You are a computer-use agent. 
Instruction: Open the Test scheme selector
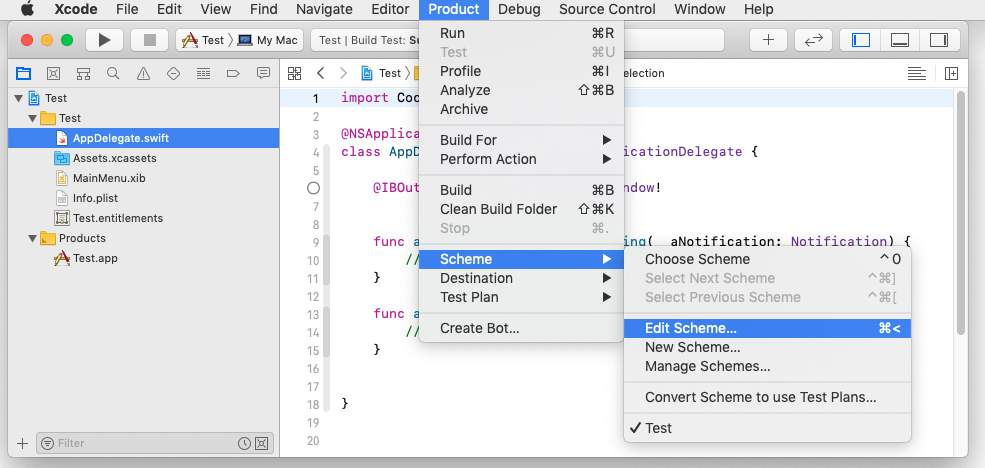click(202, 40)
